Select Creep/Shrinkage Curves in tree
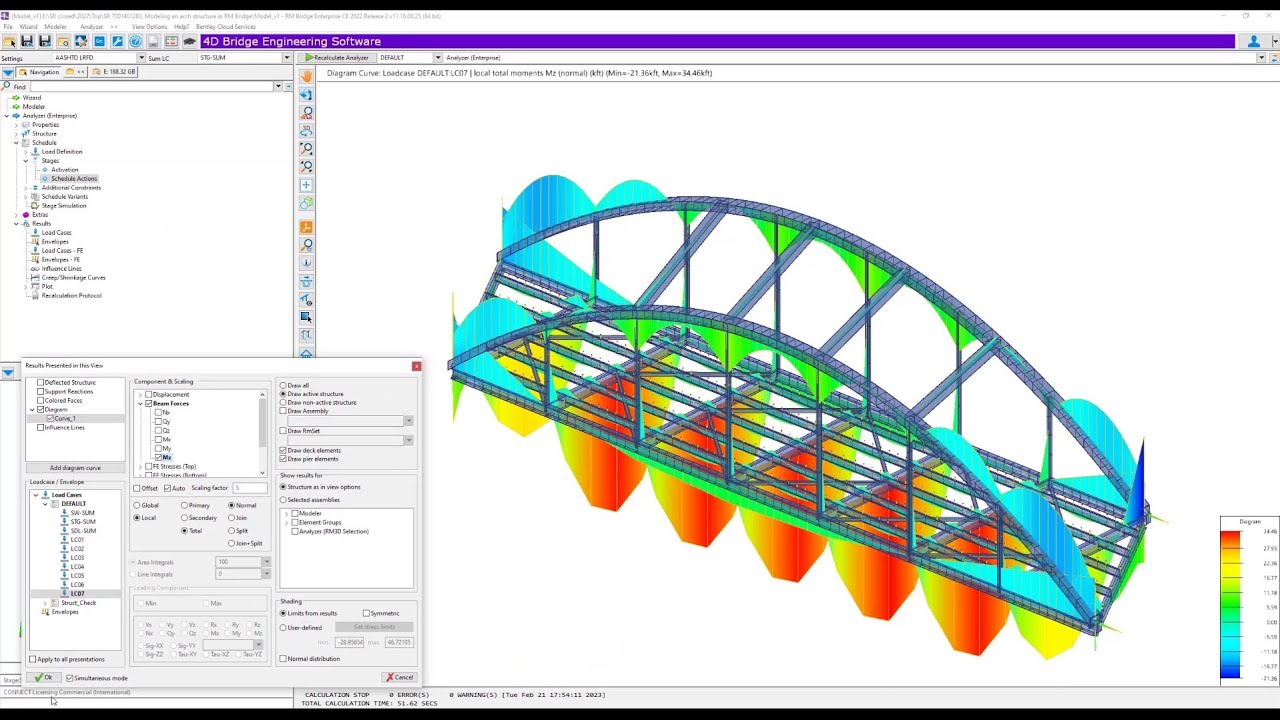This screenshot has width=1280, height=720. coord(73,278)
